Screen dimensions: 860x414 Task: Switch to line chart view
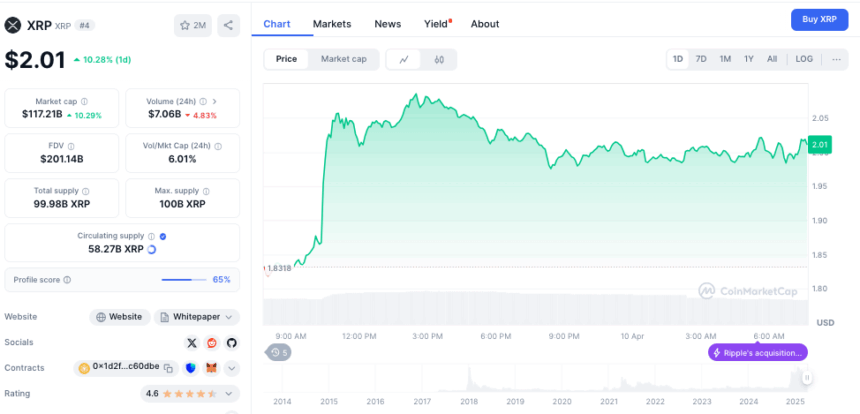click(x=404, y=59)
